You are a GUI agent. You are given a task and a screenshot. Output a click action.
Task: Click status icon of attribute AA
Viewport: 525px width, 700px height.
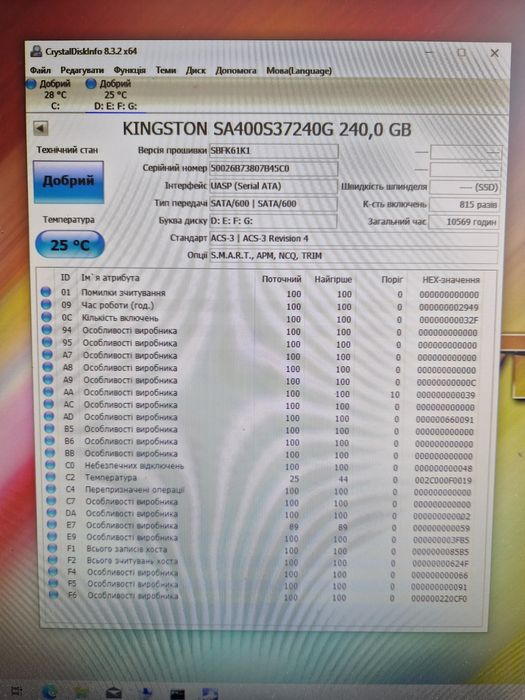click(x=49, y=392)
